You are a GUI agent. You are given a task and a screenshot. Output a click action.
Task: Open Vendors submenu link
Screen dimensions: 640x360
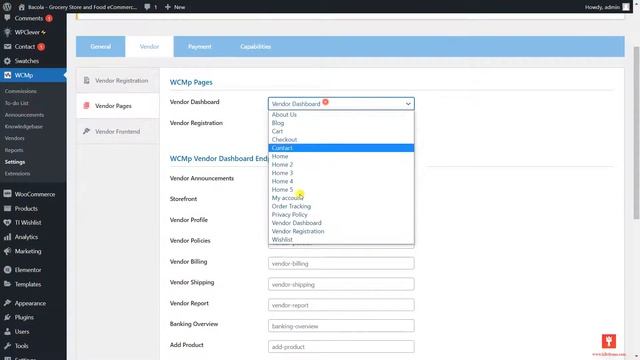15,138
